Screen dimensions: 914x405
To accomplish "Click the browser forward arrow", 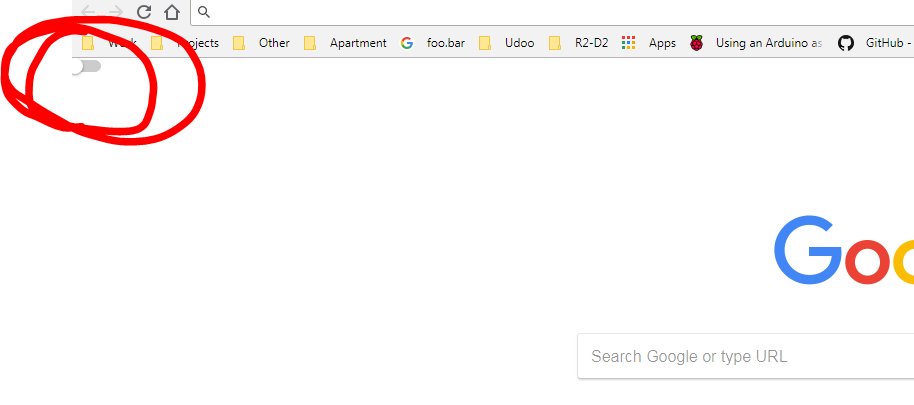I will coord(116,12).
